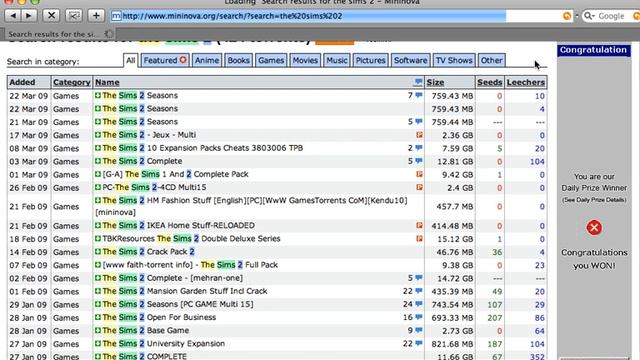Viewport: 640px width, 360px height.
Task: Switch to the TV Shows category tab
Action: click(x=454, y=60)
